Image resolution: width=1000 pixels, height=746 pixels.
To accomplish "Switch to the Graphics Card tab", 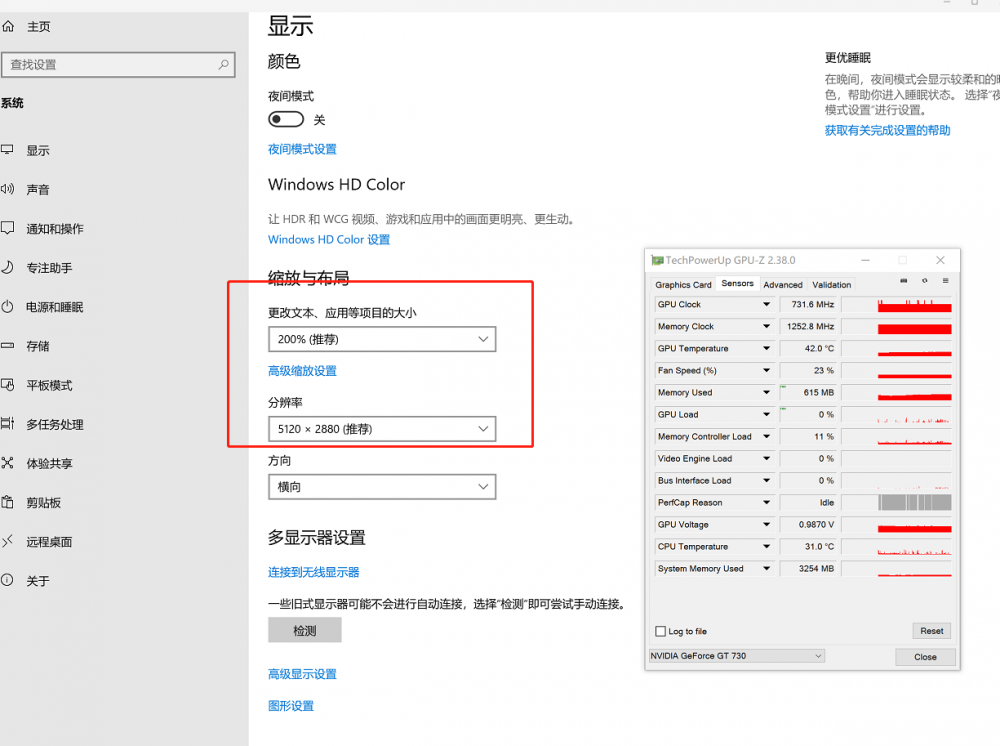I will coord(683,285).
